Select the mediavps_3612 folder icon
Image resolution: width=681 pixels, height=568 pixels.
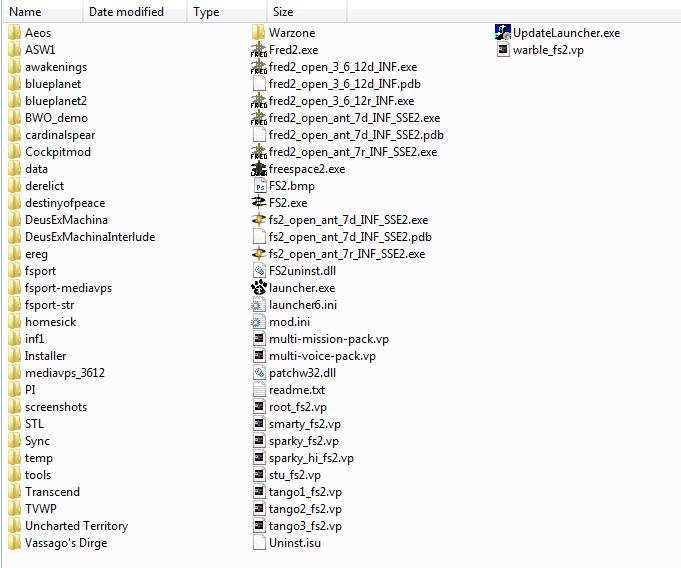14,373
